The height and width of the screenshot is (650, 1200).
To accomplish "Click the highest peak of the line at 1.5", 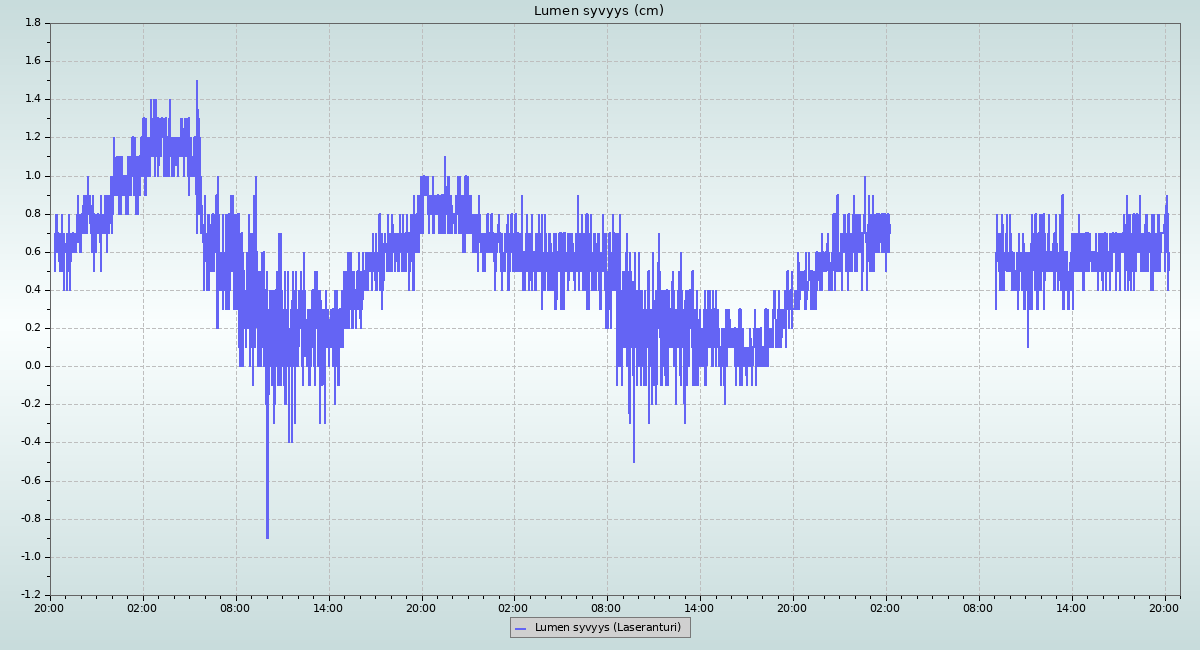I will 197,83.
